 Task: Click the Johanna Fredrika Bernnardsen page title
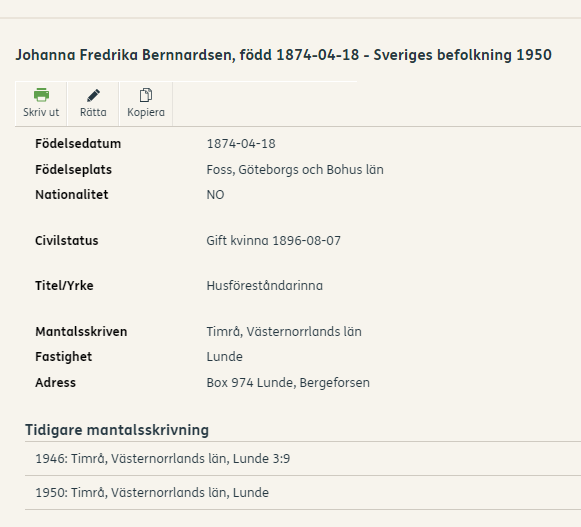(283, 55)
